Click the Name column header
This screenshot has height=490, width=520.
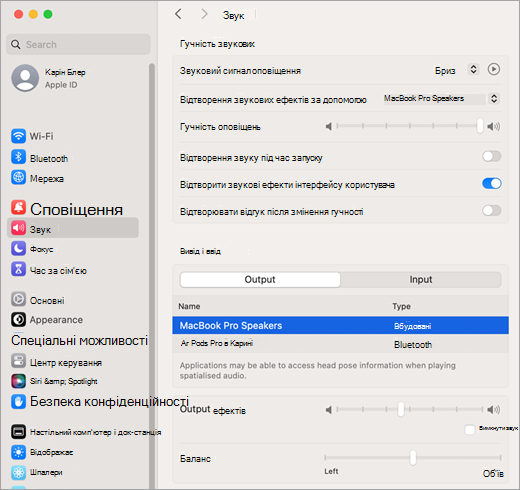tap(189, 306)
